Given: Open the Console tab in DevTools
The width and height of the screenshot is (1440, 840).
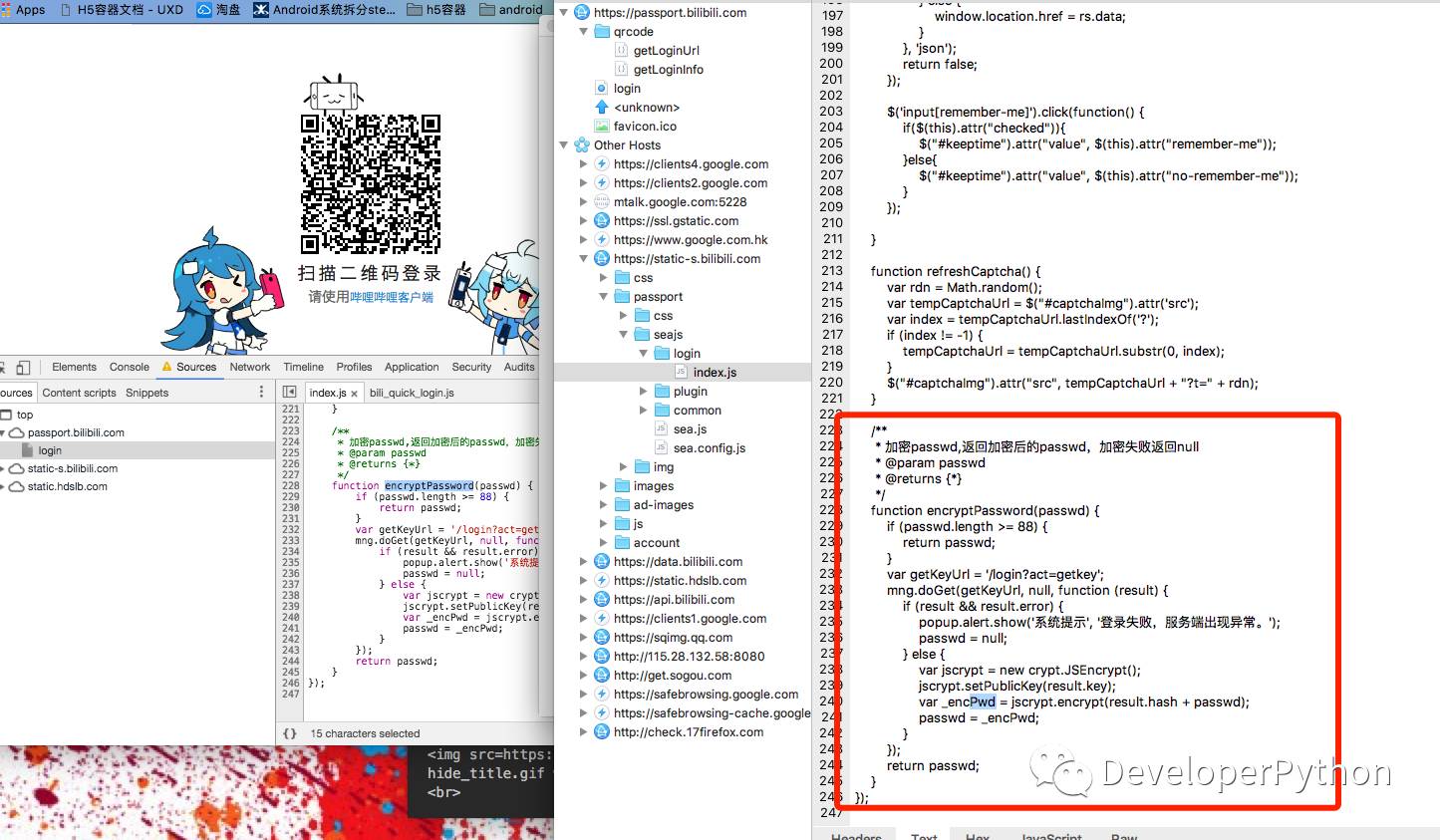Looking at the screenshot, I should pyautogui.click(x=130, y=367).
